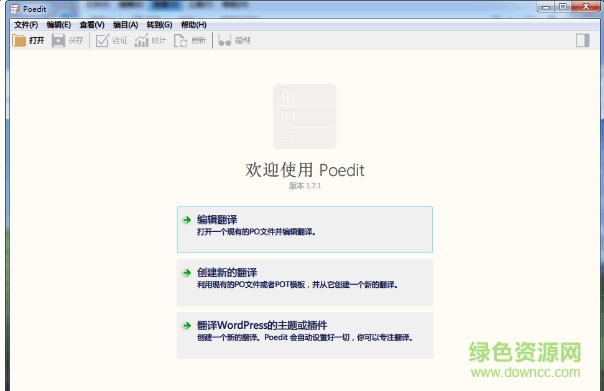Open the 编辑(E) menu
Viewport: 604px width, 391px height.
59,25
